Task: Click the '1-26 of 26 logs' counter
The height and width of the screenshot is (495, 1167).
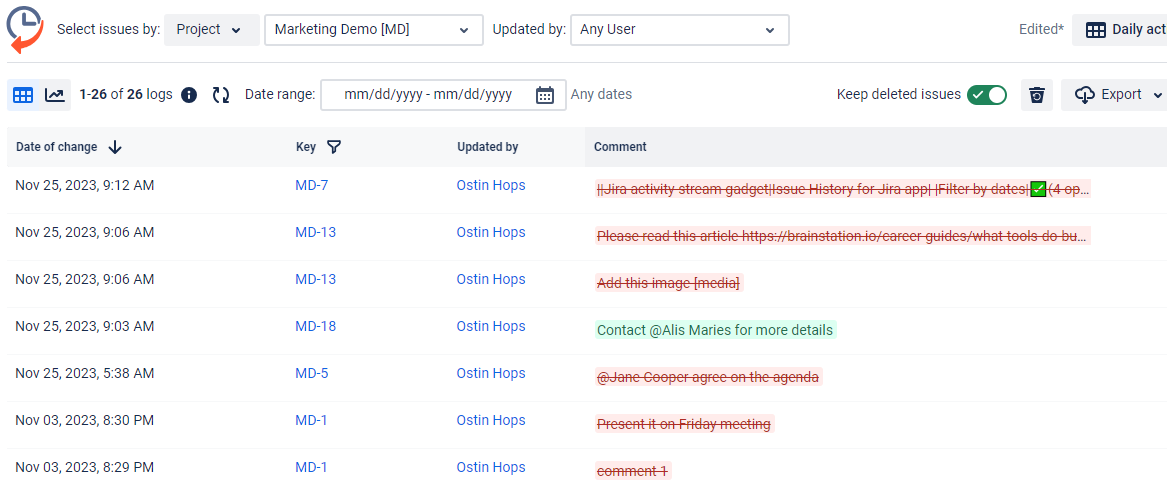Action: [126, 95]
